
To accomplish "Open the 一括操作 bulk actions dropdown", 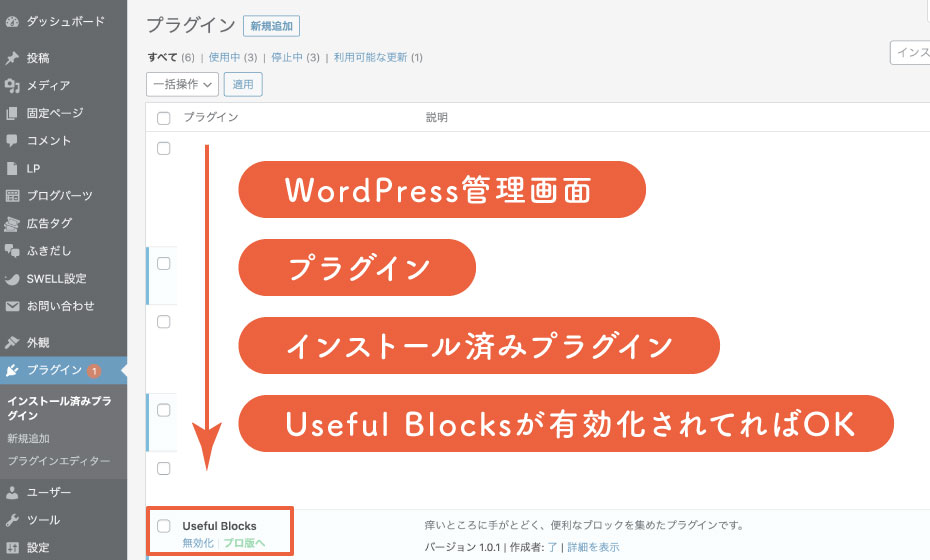I will (x=182, y=85).
